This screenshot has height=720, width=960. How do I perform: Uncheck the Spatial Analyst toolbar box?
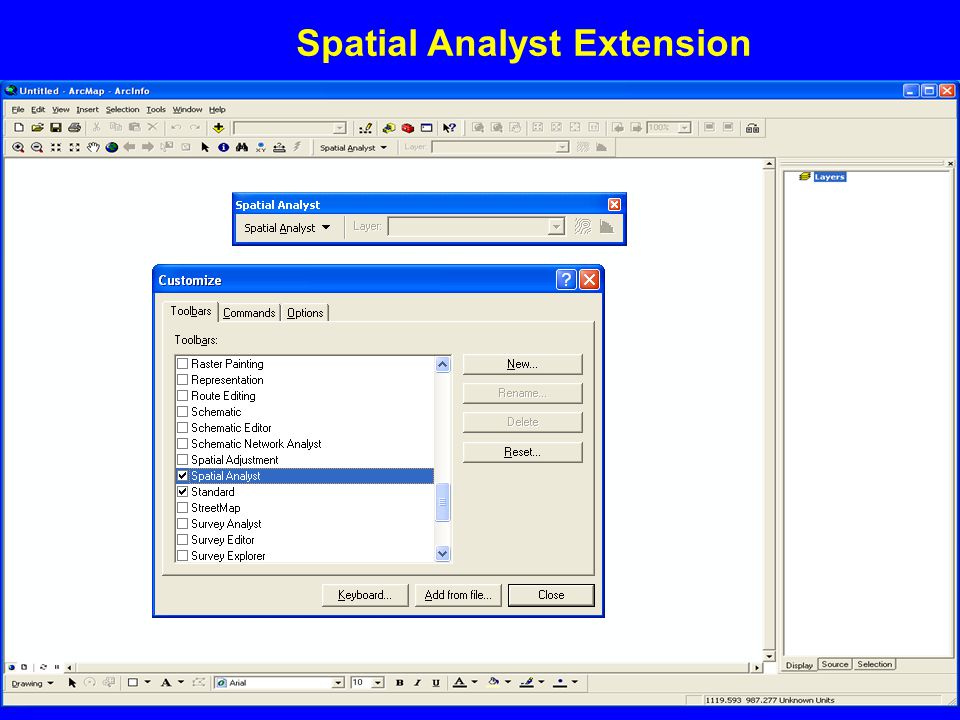[x=182, y=476]
